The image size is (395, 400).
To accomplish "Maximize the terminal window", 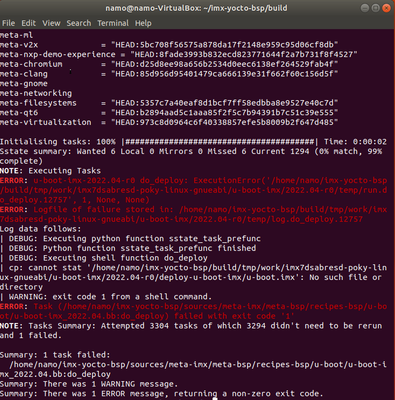I will point(376,8).
